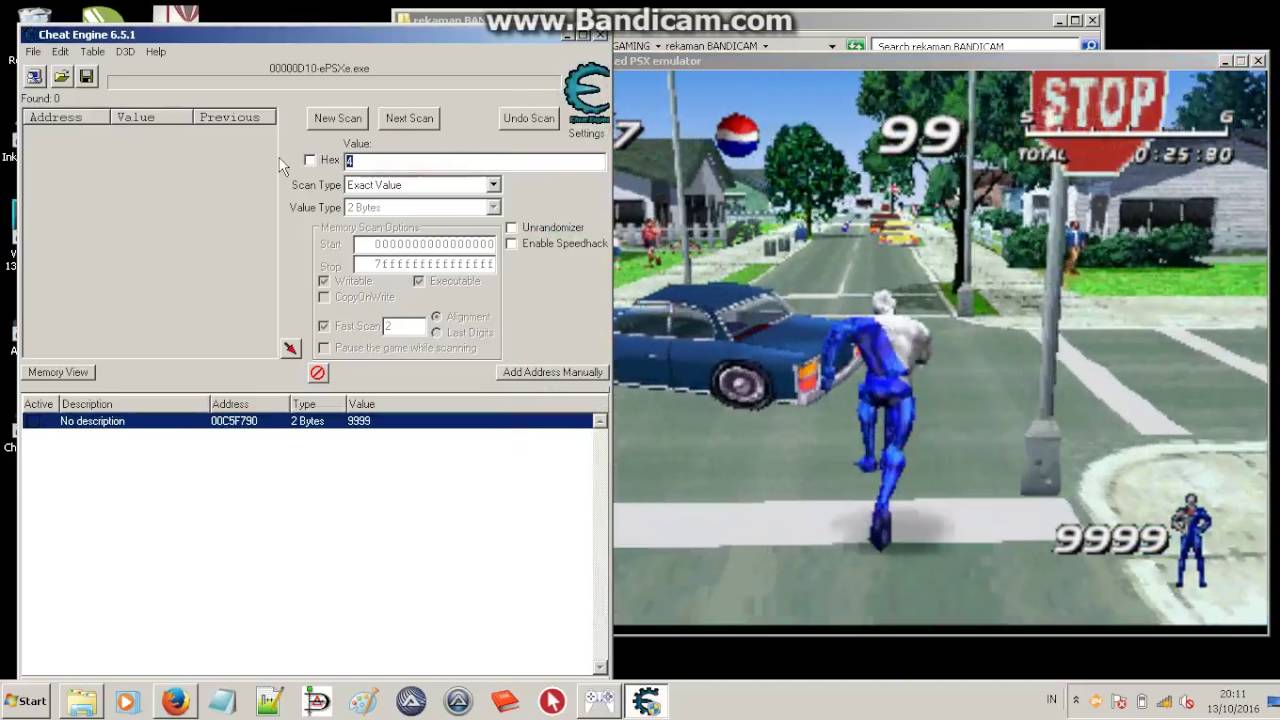Open media player taskbar icon
This screenshot has height=720, width=1280.
(x=127, y=701)
